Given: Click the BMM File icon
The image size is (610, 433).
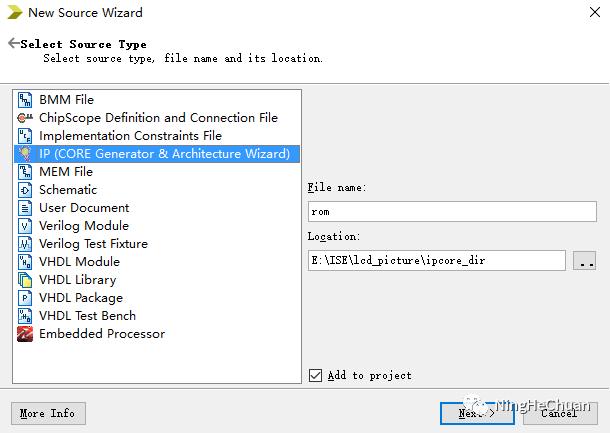Looking at the screenshot, I should (25, 100).
